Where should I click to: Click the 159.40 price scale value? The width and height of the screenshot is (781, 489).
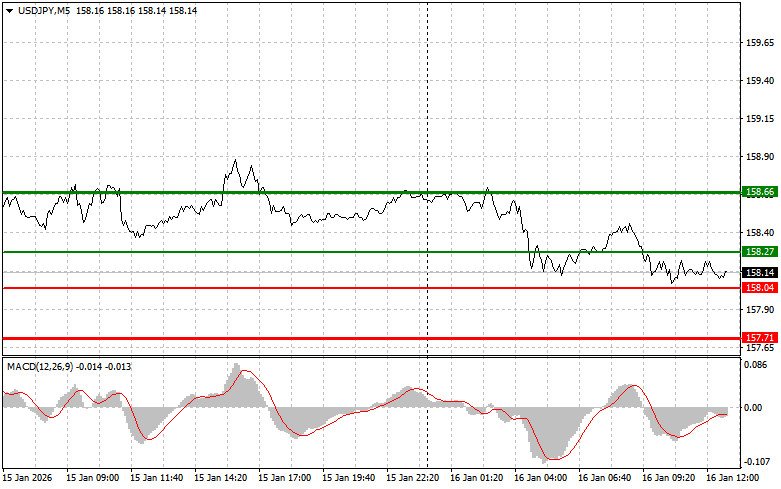coord(761,81)
